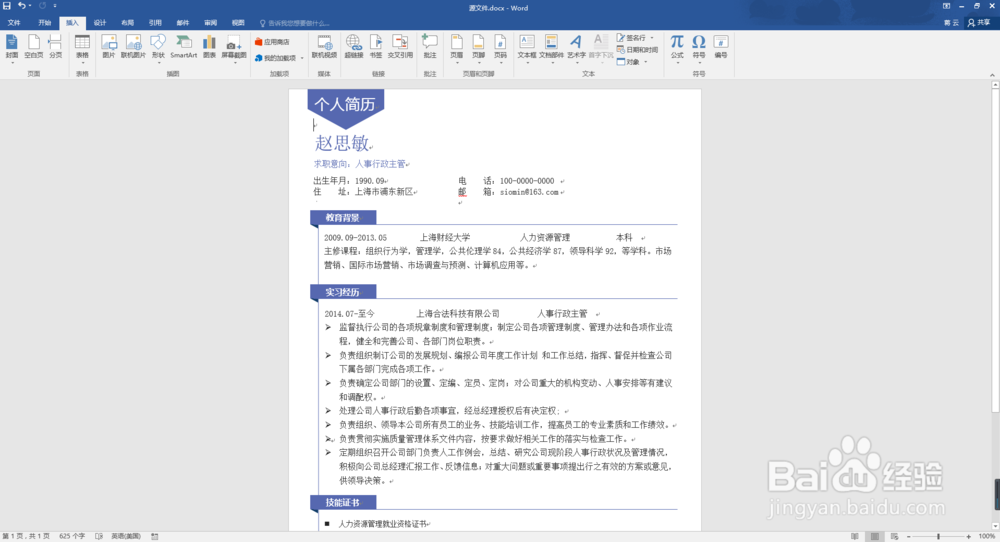Switch to the 设计 (Design) tab
The image size is (1000, 542).
point(100,23)
